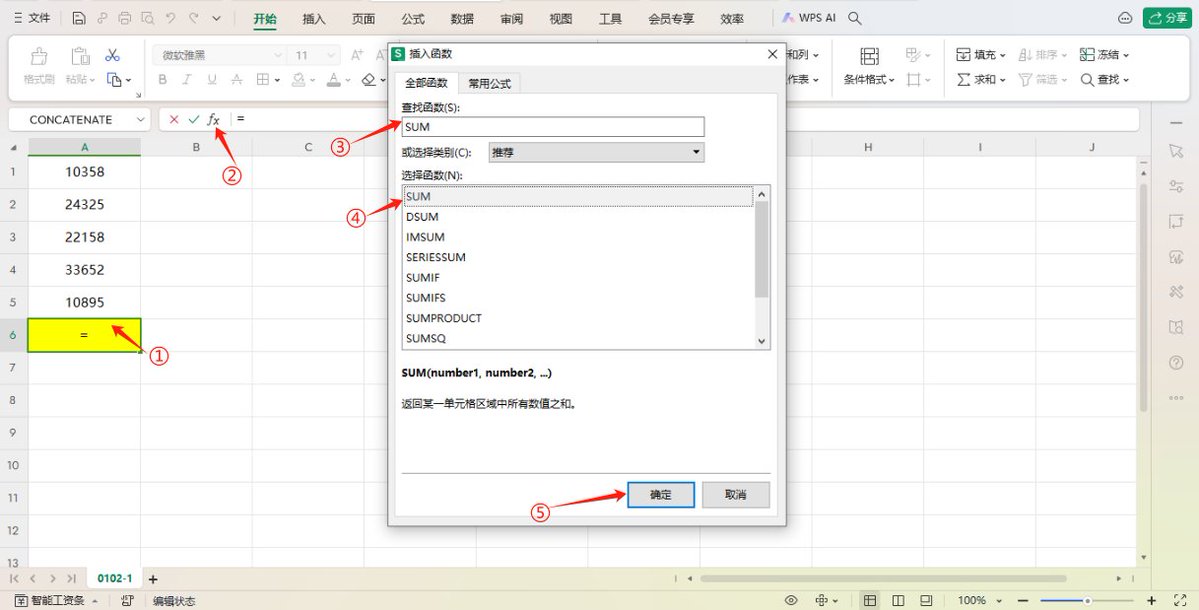Add a new sheet with the plus button
1199x610 pixels.
tap(153, 579)
